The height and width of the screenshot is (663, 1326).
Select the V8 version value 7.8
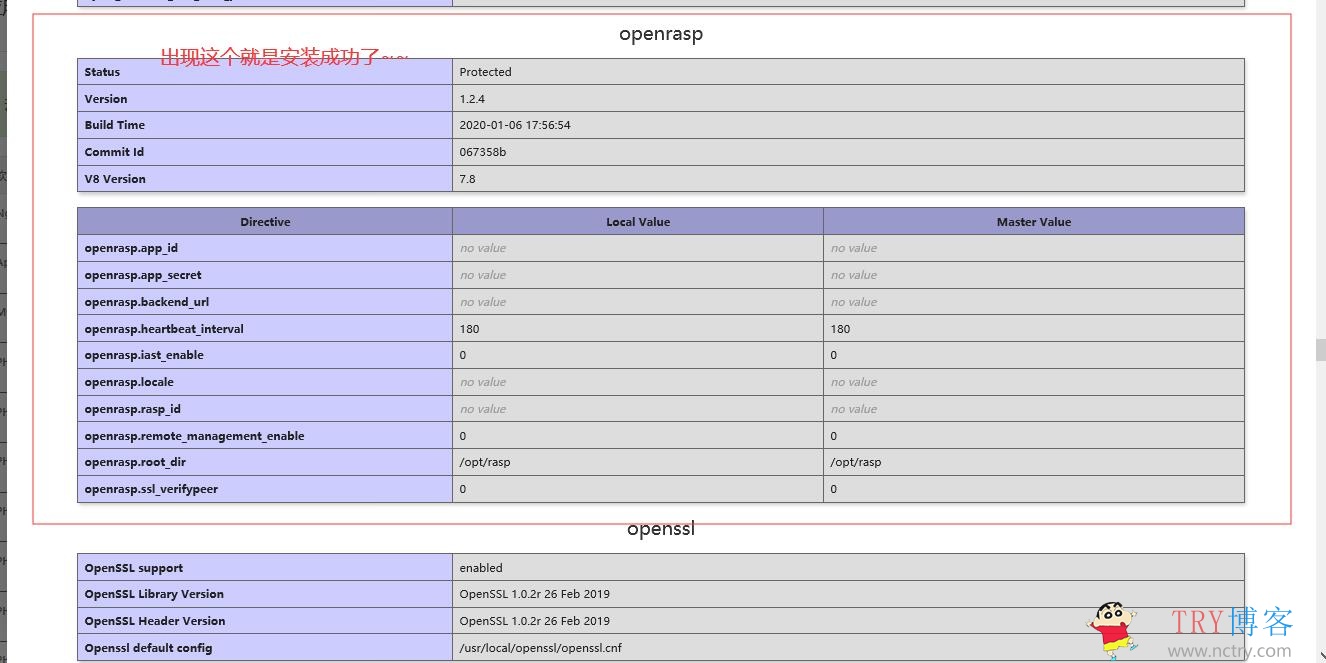467,179
